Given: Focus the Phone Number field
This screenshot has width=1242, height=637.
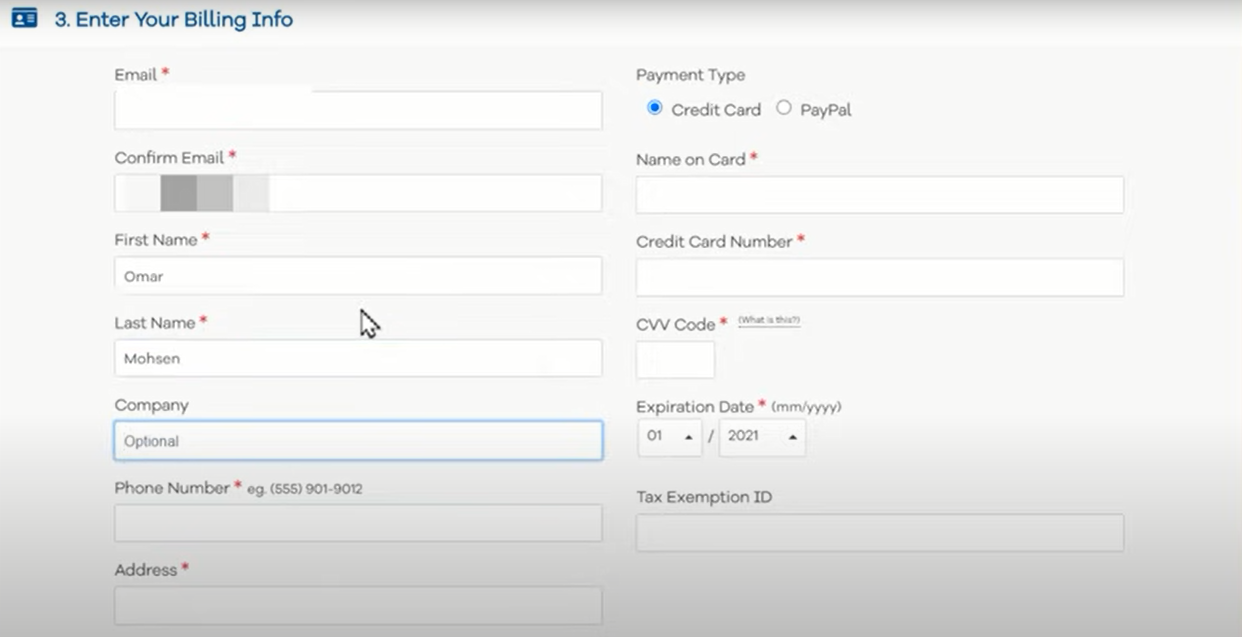Looking at the screenshot, I should click(x=358, y=523).
